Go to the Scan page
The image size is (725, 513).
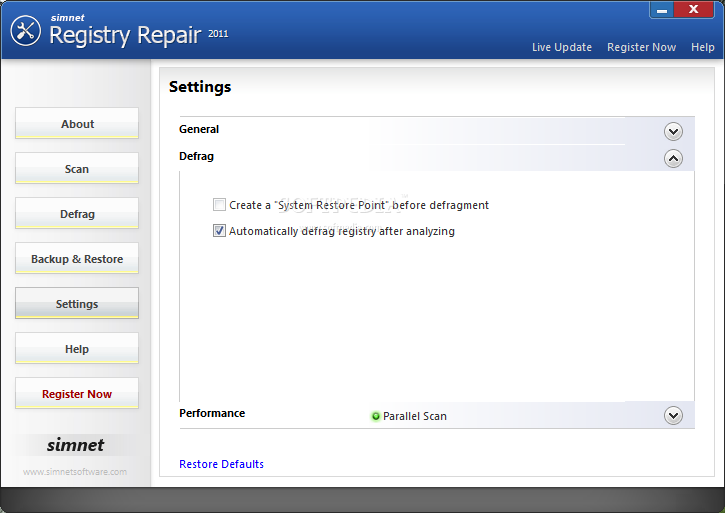tap(77, 168)
